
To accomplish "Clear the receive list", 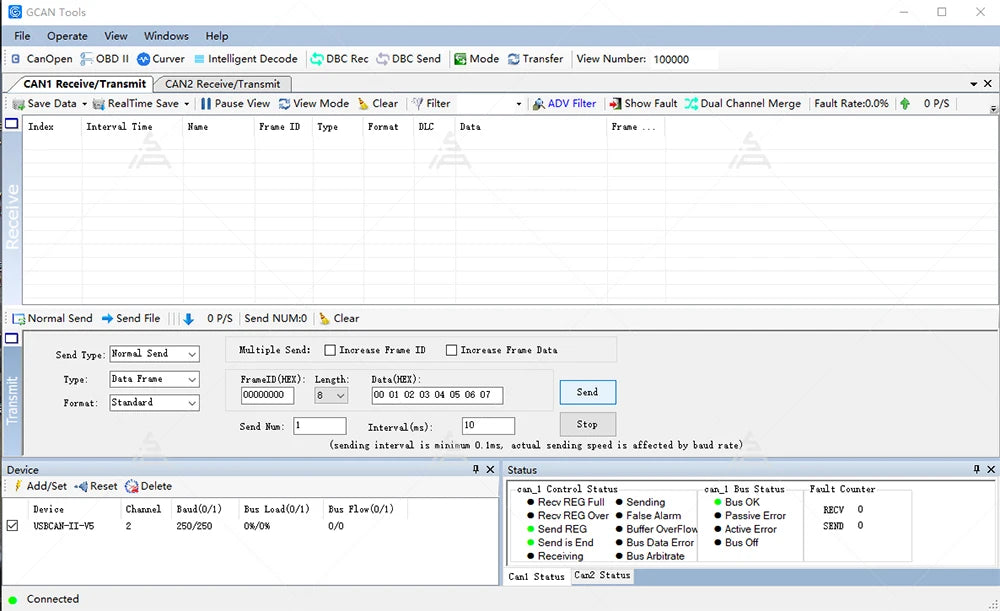I will point(378,103).
